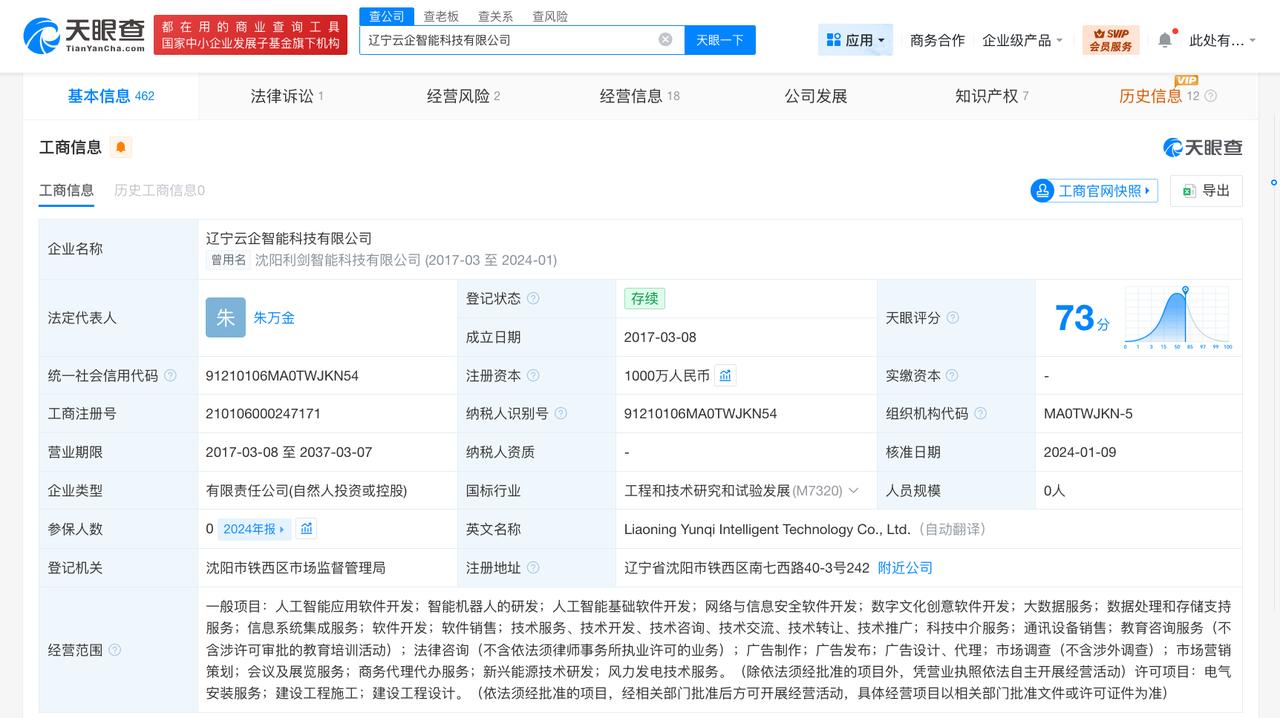Screen dimensions: 1280x718
Task: Click the marker on the 73分 score curve
Action: (1186, 289)
